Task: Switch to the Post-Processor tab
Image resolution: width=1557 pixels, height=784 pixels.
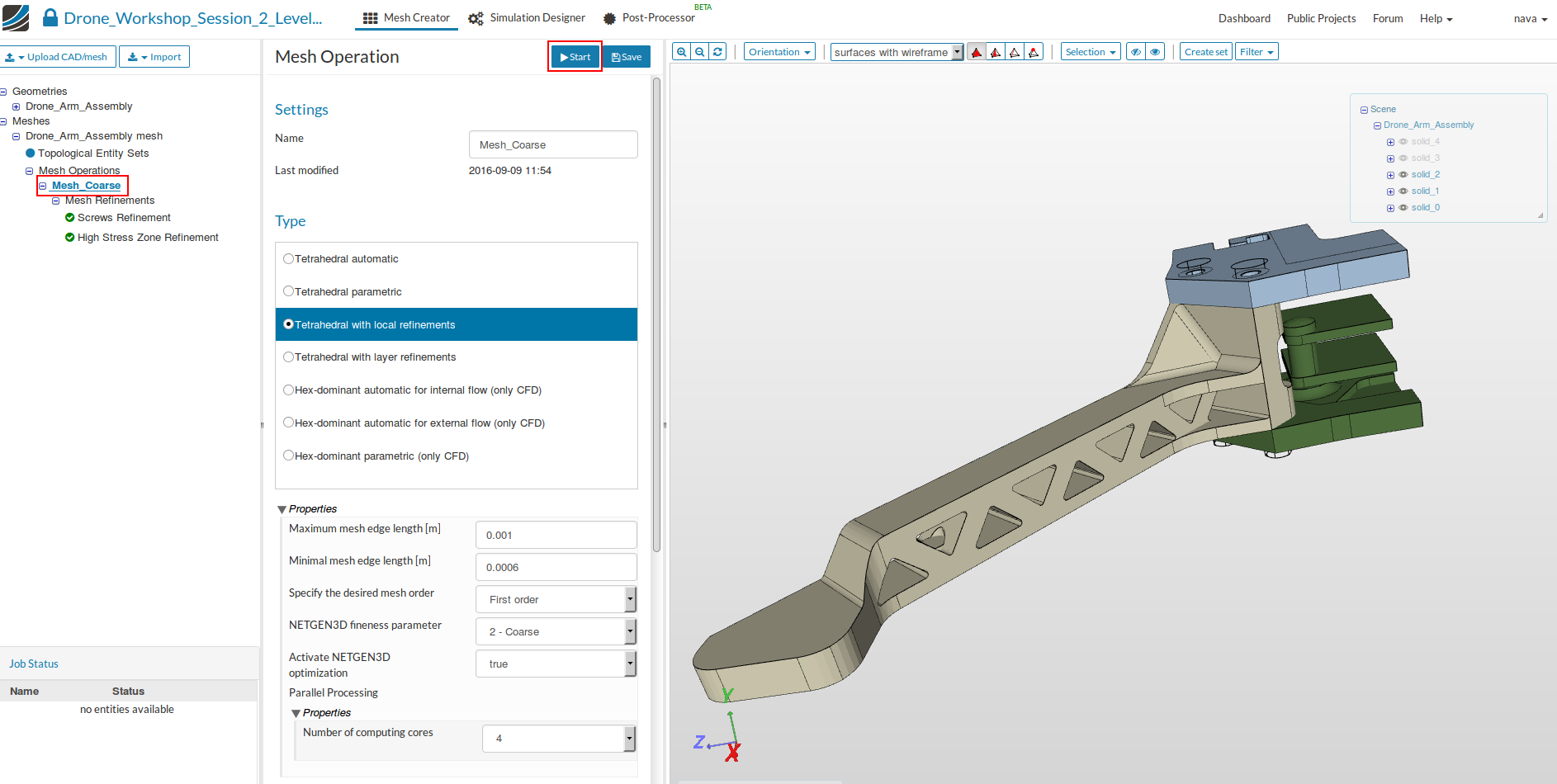Action: pos(649,18)
